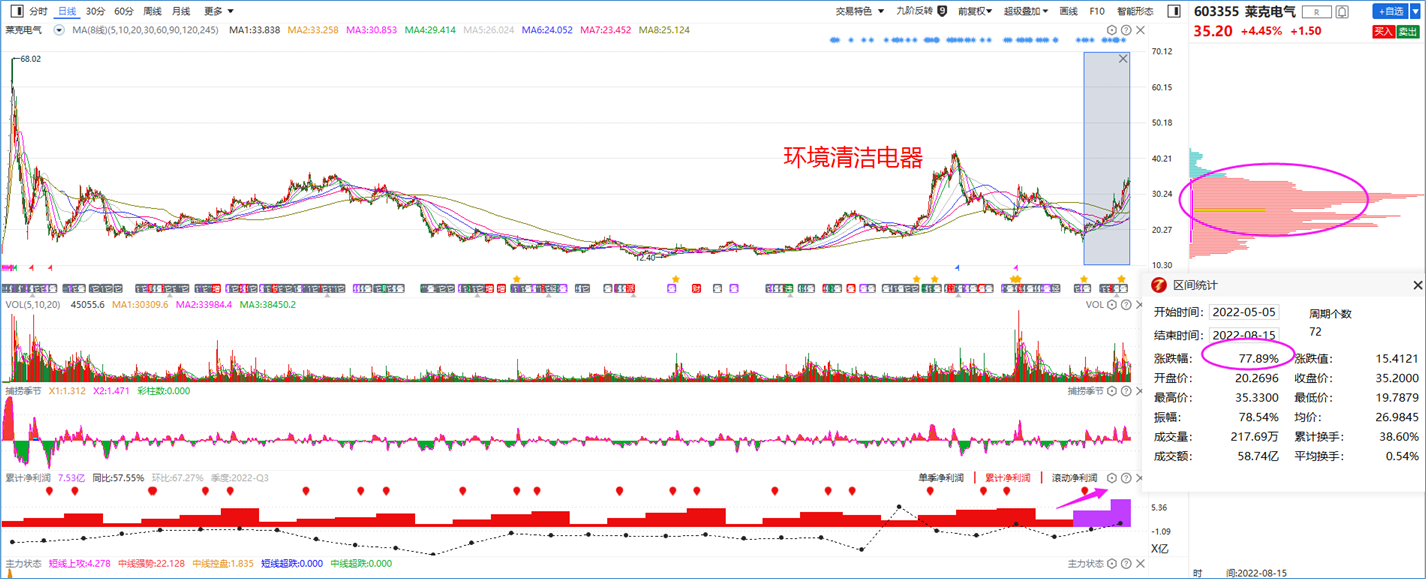Open the 超级叠加 dropdown
The image size is (1426, 579).
pos(1025,11)
